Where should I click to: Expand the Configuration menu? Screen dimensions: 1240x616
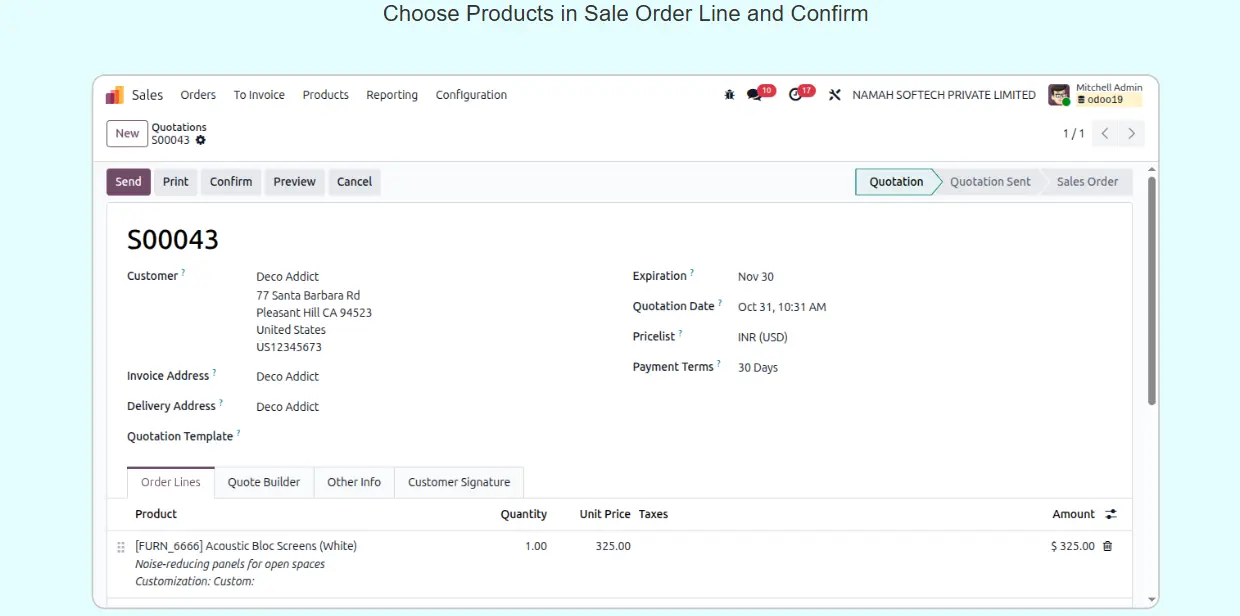tap(471, 95)
